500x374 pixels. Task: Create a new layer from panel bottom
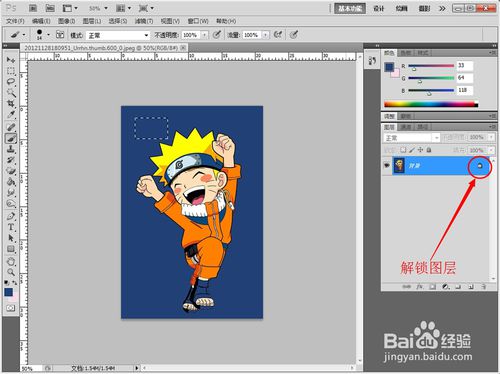[x=471, y=287]
